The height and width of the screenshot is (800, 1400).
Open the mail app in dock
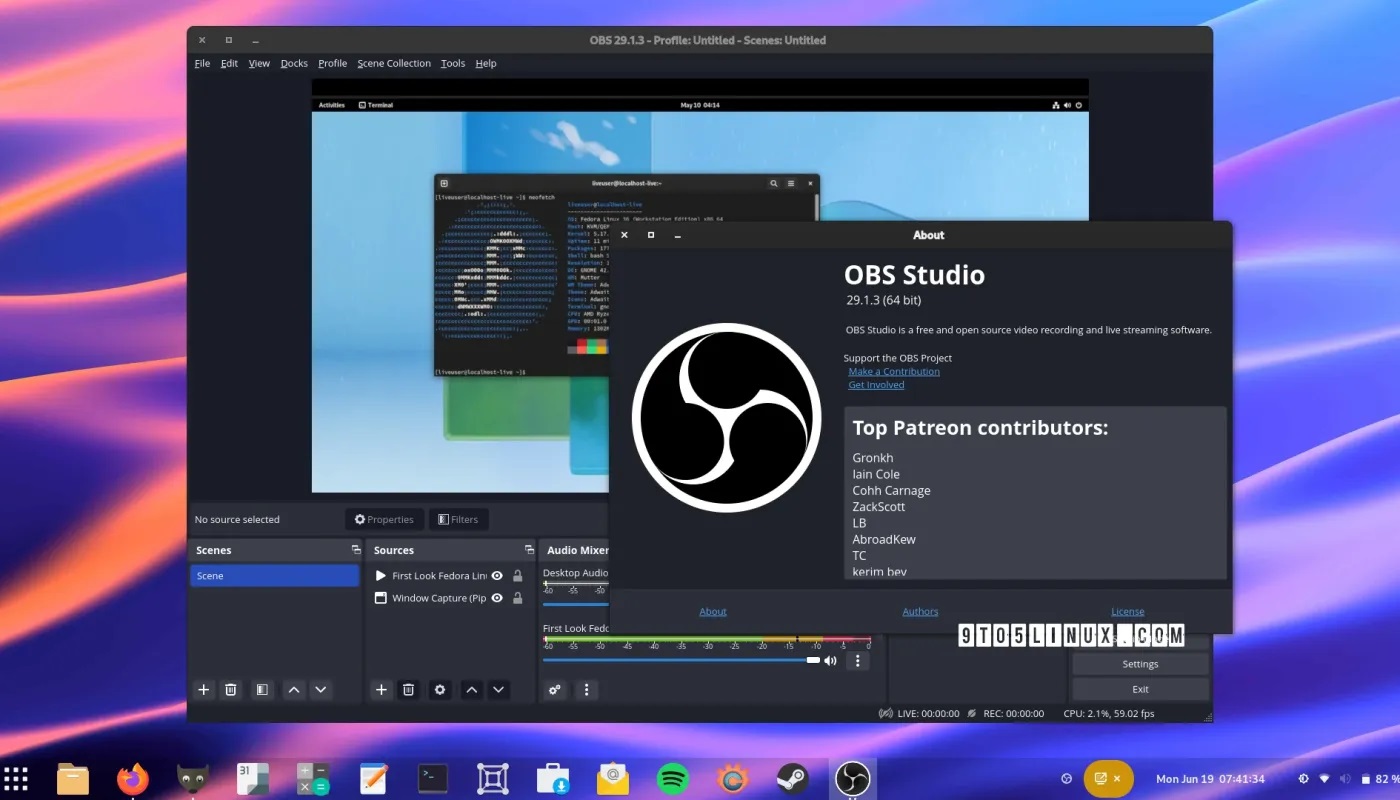(x=613, y=778)
